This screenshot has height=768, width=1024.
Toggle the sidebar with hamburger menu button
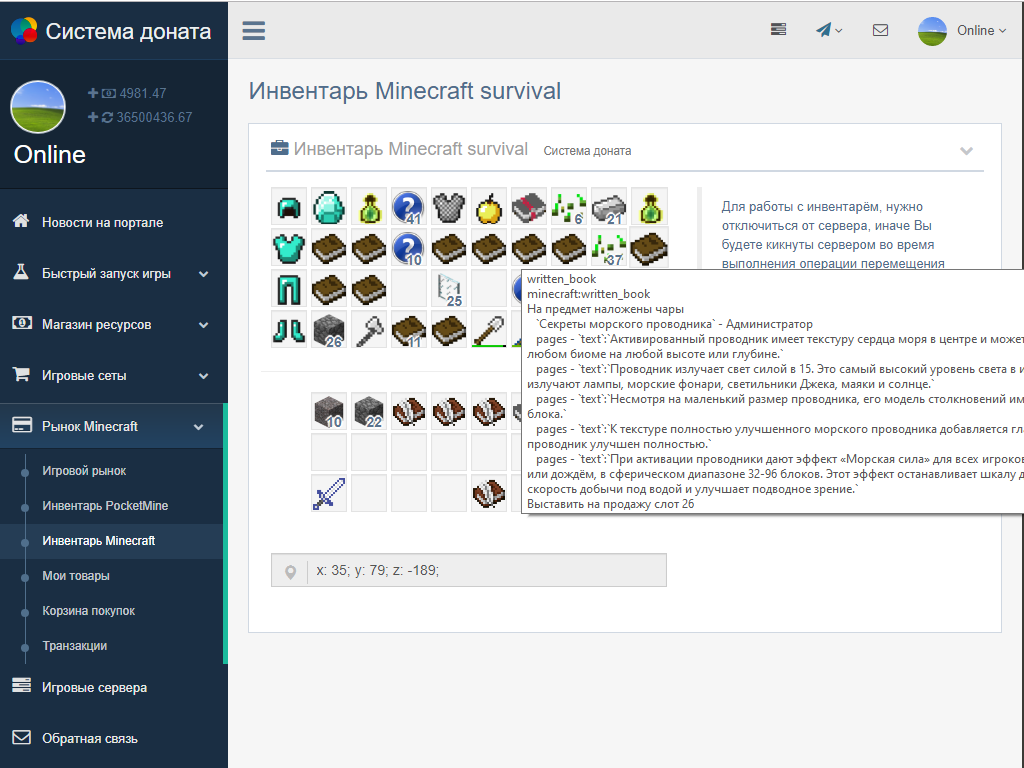[x=254, y=30]
